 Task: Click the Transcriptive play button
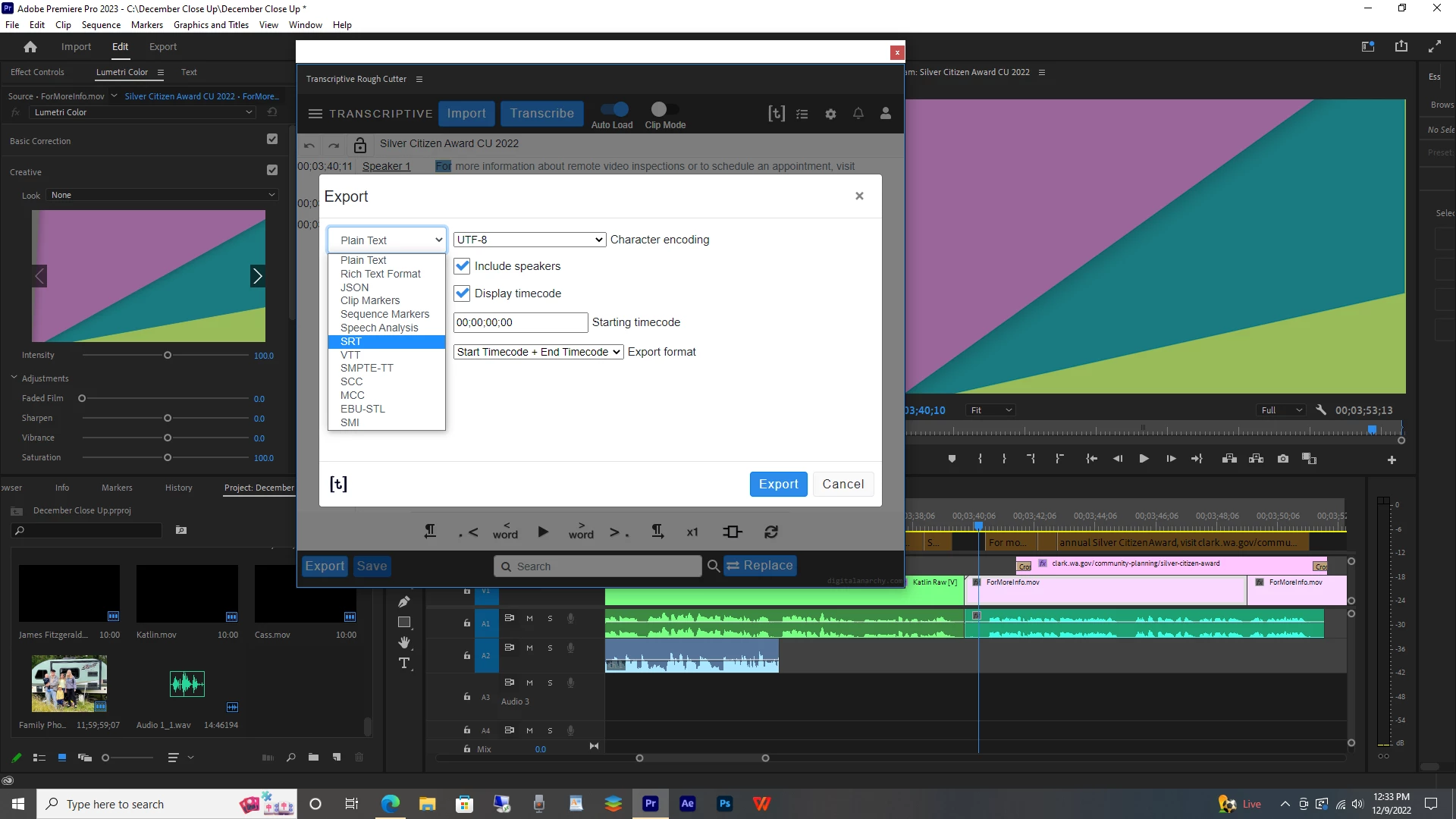(x=543, y=532)
